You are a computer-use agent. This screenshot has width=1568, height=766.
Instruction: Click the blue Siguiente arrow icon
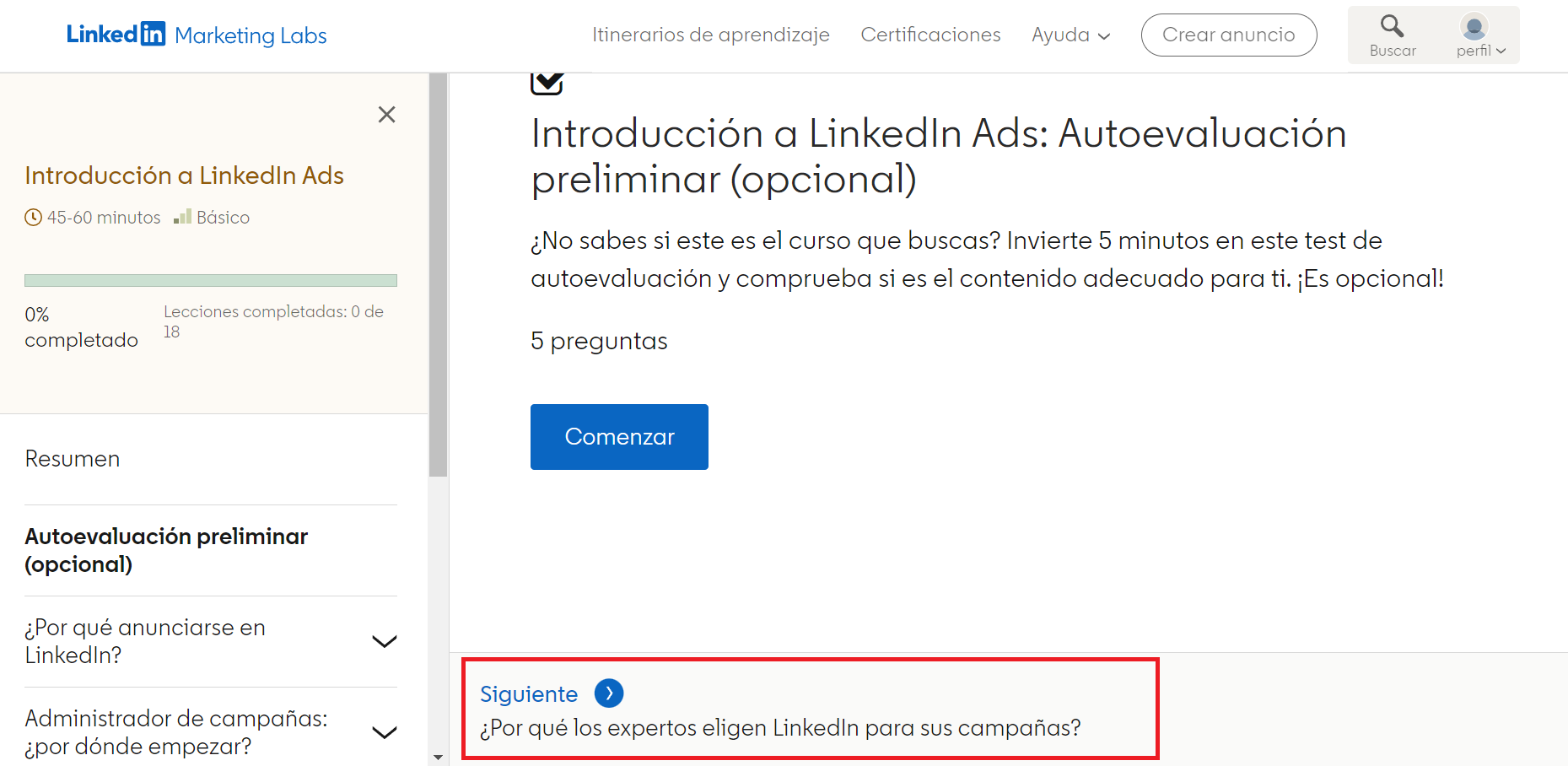tap(609, 693)
